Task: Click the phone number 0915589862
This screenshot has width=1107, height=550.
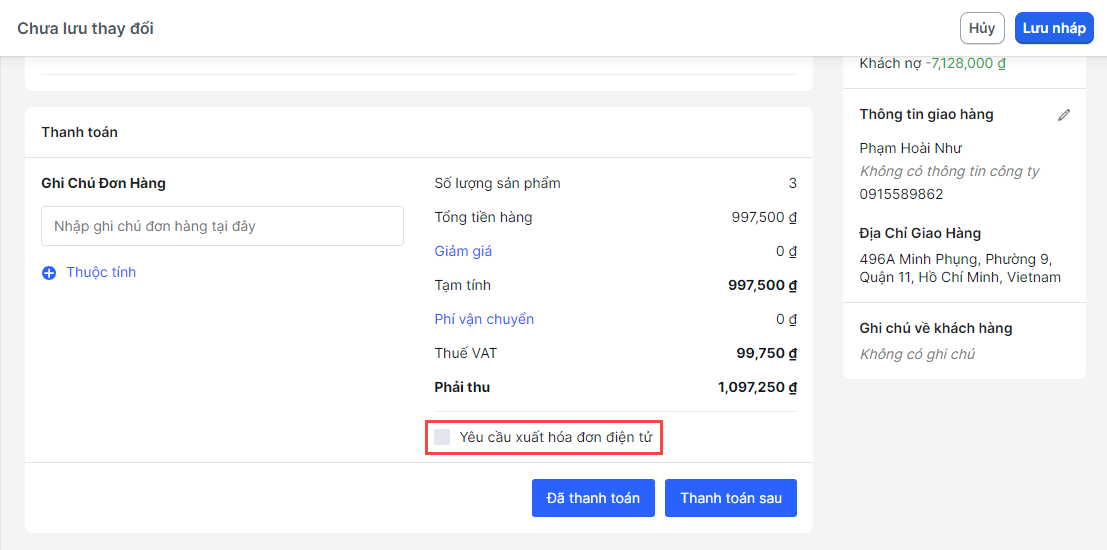Action: point(901,194)
